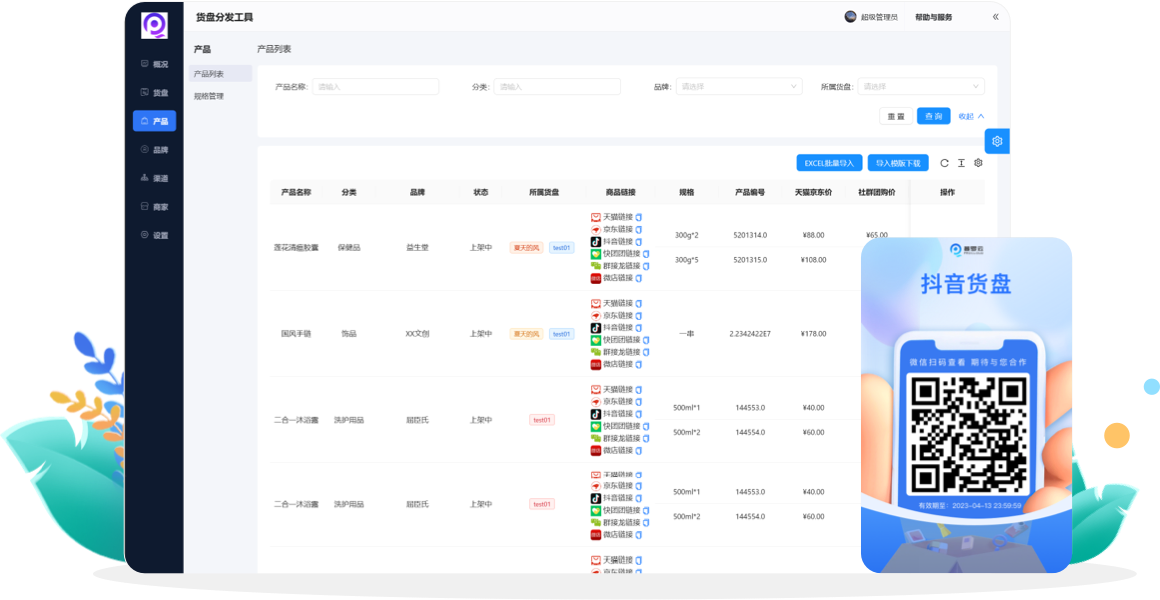Image resolution: width=1160 pixels, height=600 pixels.
Task: Click the ¥178.00 price cell
Action: [813, 334]
